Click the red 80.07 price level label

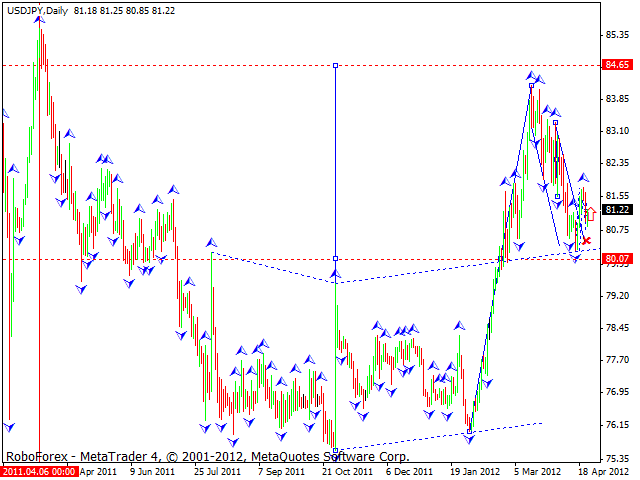[618, 258]
